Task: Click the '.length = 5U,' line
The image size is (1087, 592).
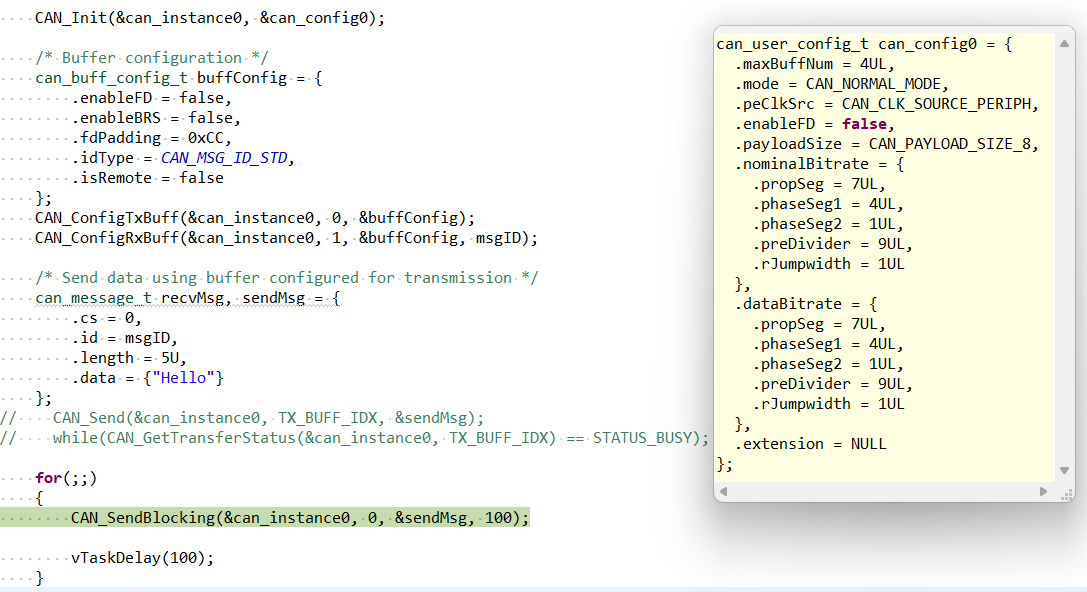Action: [x=129, y=358]
